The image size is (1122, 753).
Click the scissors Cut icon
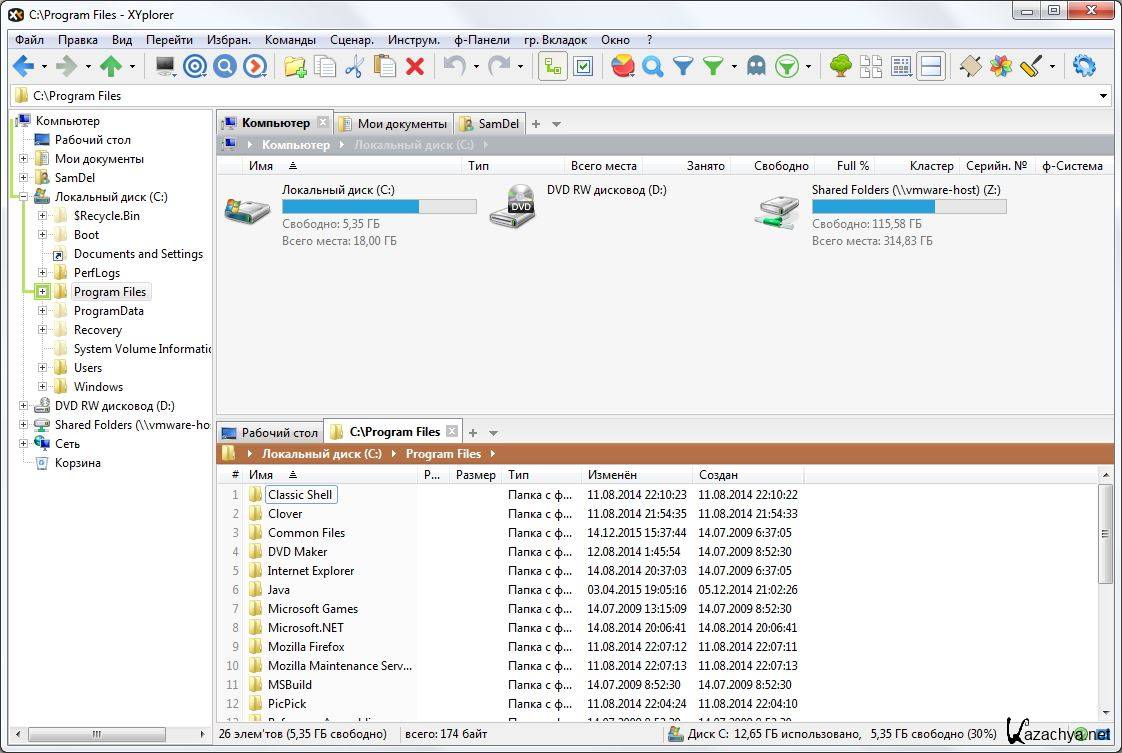(354, 67)
